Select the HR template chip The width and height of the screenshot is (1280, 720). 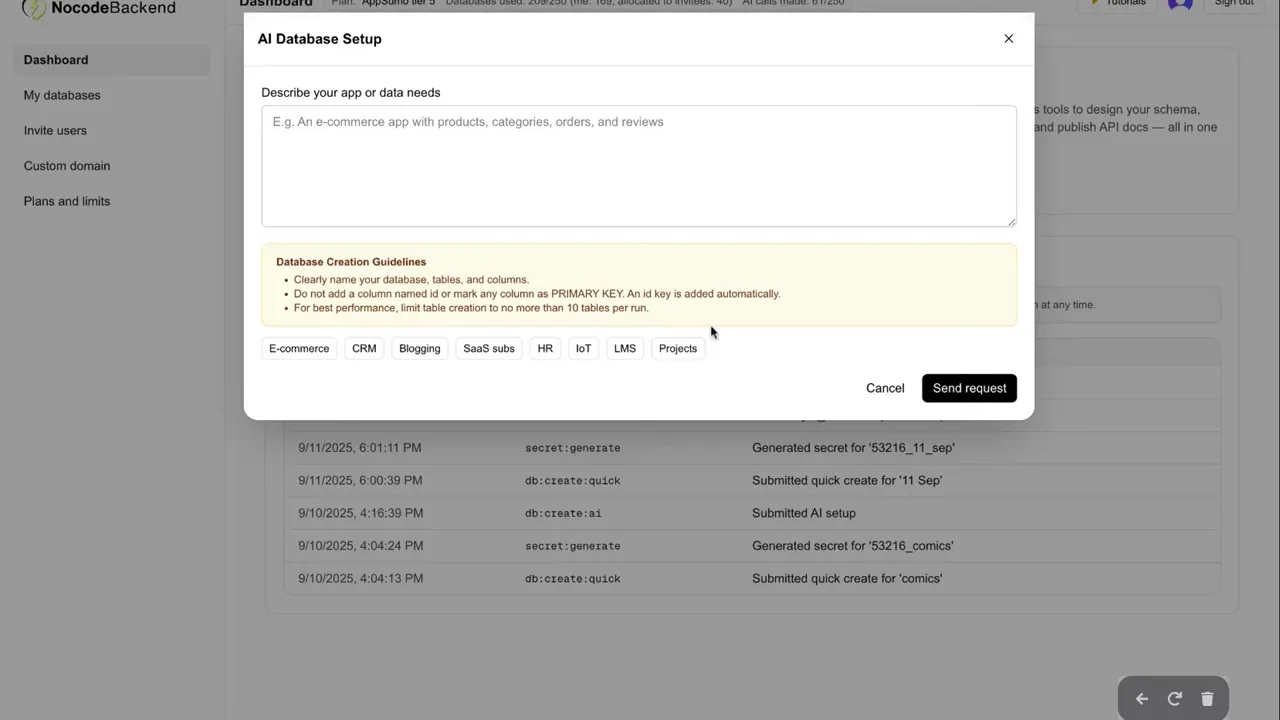coord(545,349)
